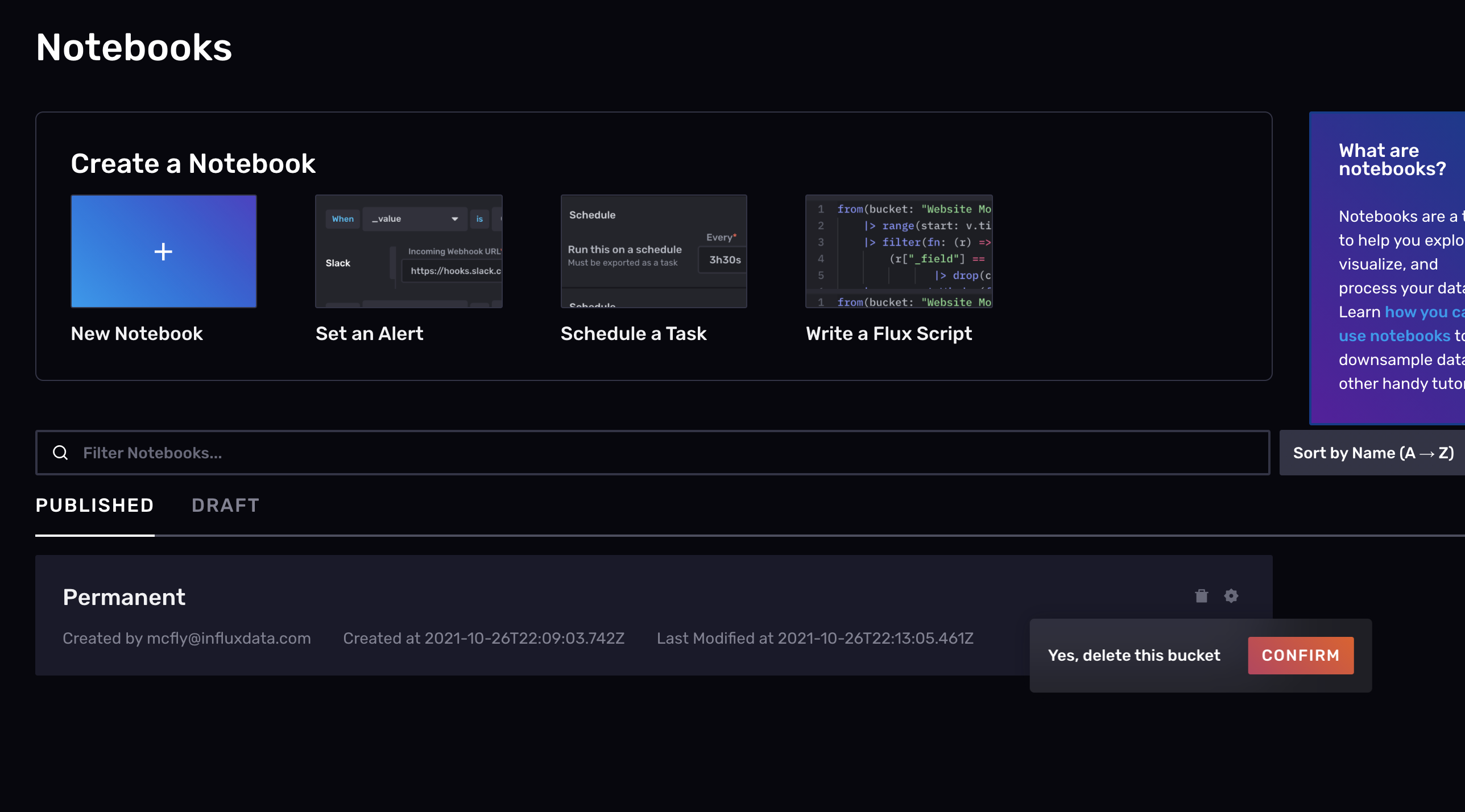Select the Write a Flux Script template
The width and height of the screenshot is (1465, 812).
(x=899, y=251)
